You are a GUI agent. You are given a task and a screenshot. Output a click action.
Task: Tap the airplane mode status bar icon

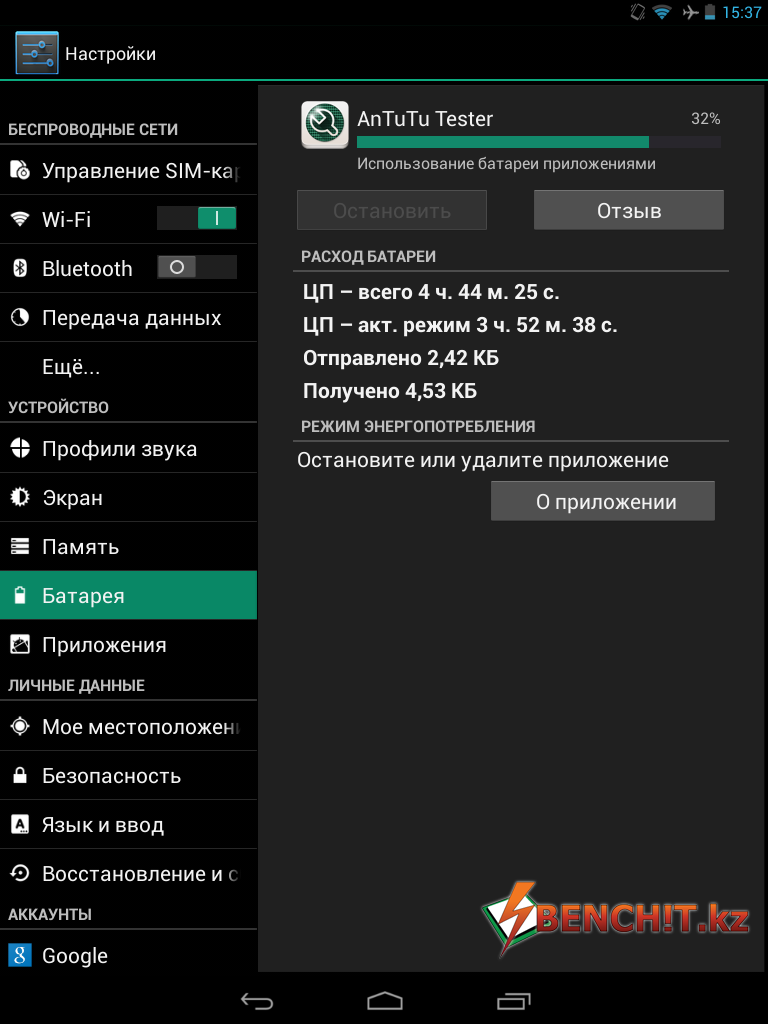tap(690, 12)
